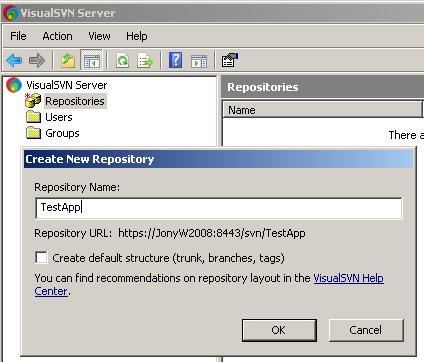This screenshot has width=424, height=362.
Task: Click the Export List toolbar icon
Action: click(145, 61)
